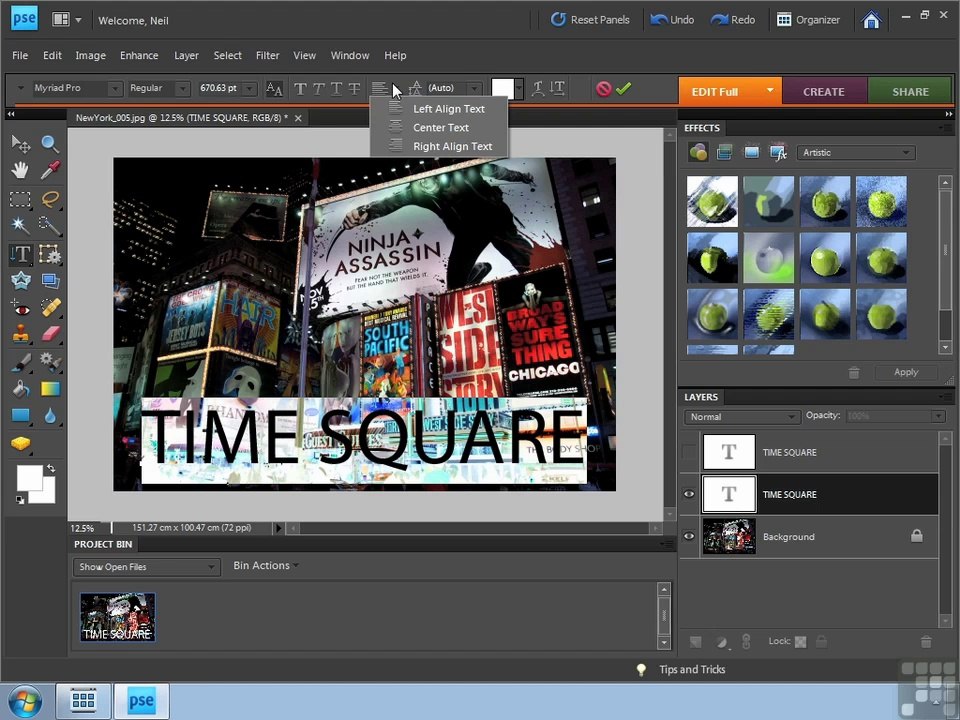The height and width of the screenshot is (720, 960).
Task: Open the Auto leading dropdown
Action: 474,89
